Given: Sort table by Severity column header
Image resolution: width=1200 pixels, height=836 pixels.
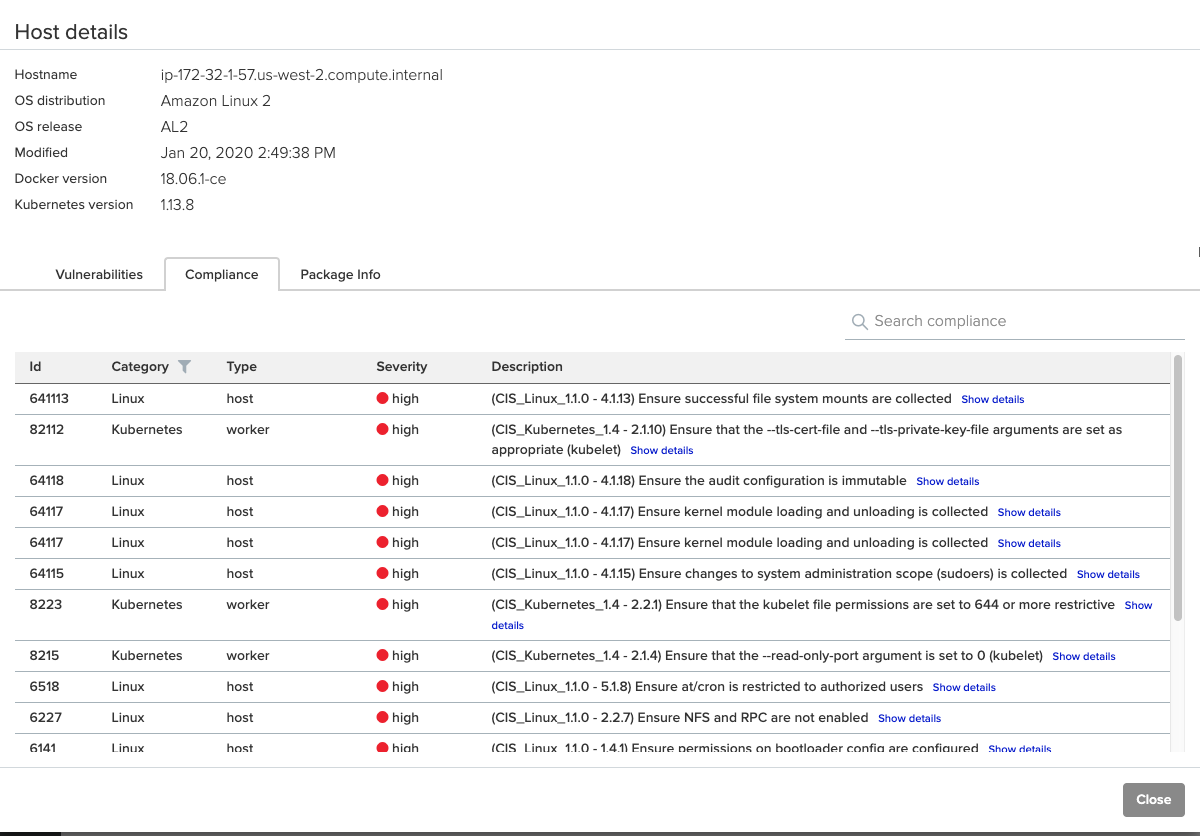Looking at the screenshot, I should click(401, 367).
